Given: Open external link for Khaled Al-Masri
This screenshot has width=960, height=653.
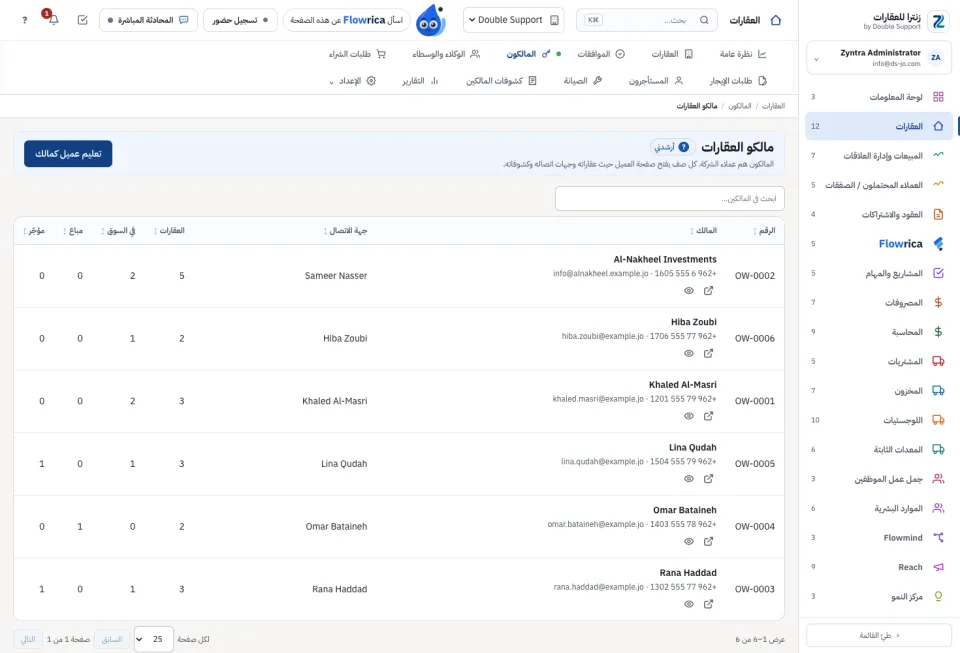Looking at the screenshot, I should (x=708, y=416).
